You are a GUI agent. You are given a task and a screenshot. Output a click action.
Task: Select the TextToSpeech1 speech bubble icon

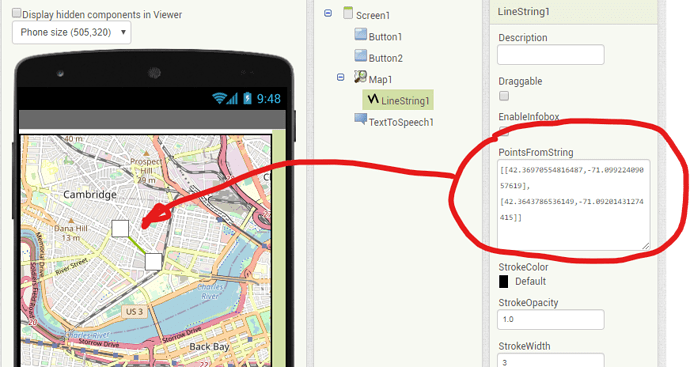point(361,119)
